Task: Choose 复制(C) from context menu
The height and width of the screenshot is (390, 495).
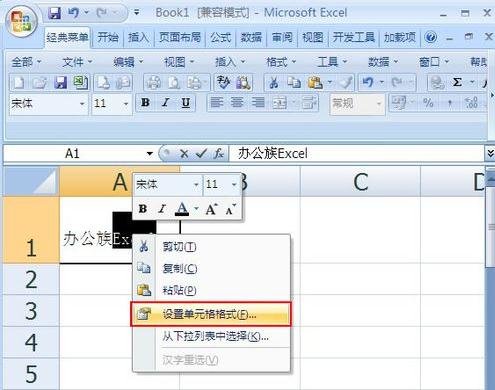Action: [x=211, y=268]
